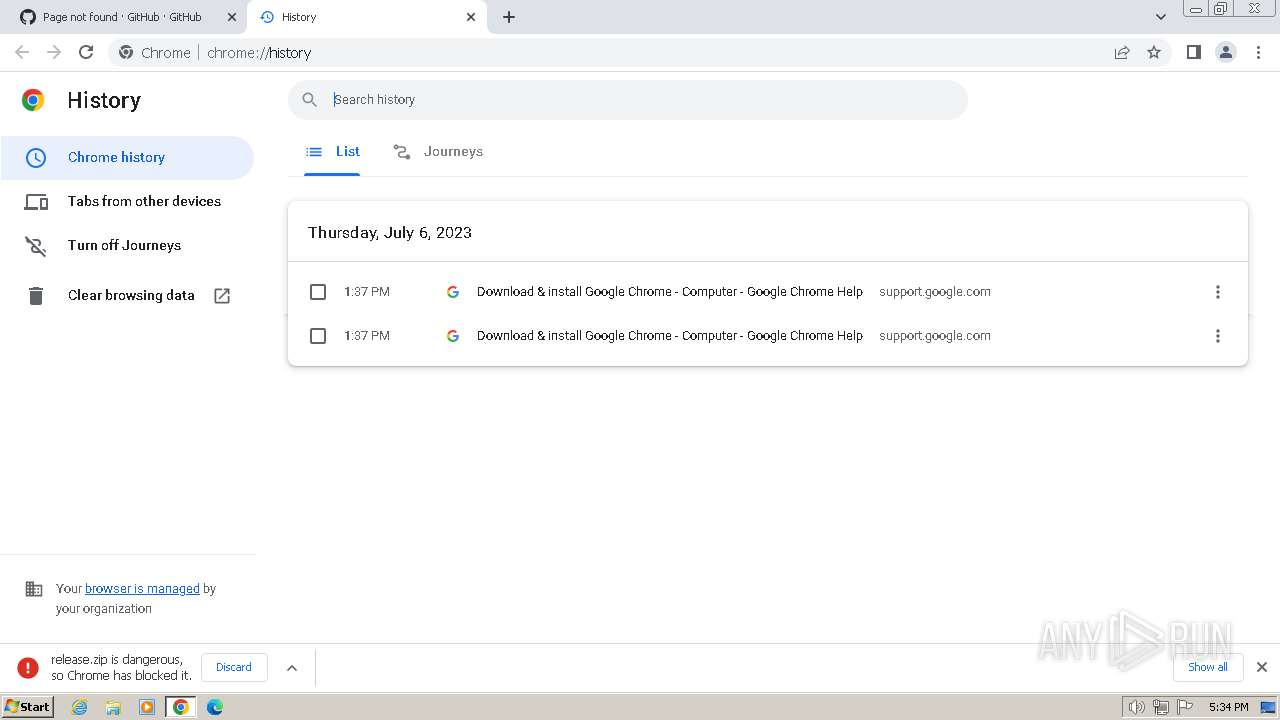
Task: Open the media player from the taskbar
Action: pyautogui.click(x=147, y=707)
